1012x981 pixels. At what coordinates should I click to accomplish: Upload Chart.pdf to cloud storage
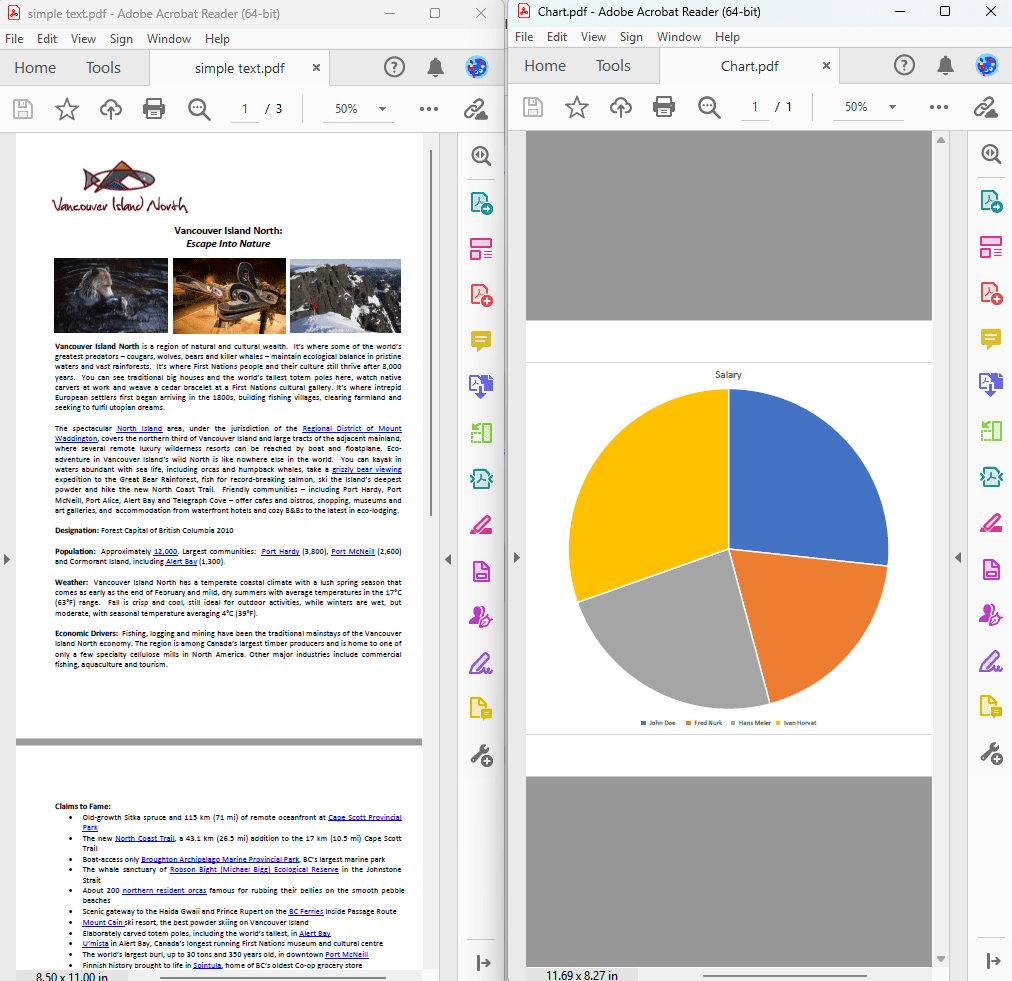[620, 107]
